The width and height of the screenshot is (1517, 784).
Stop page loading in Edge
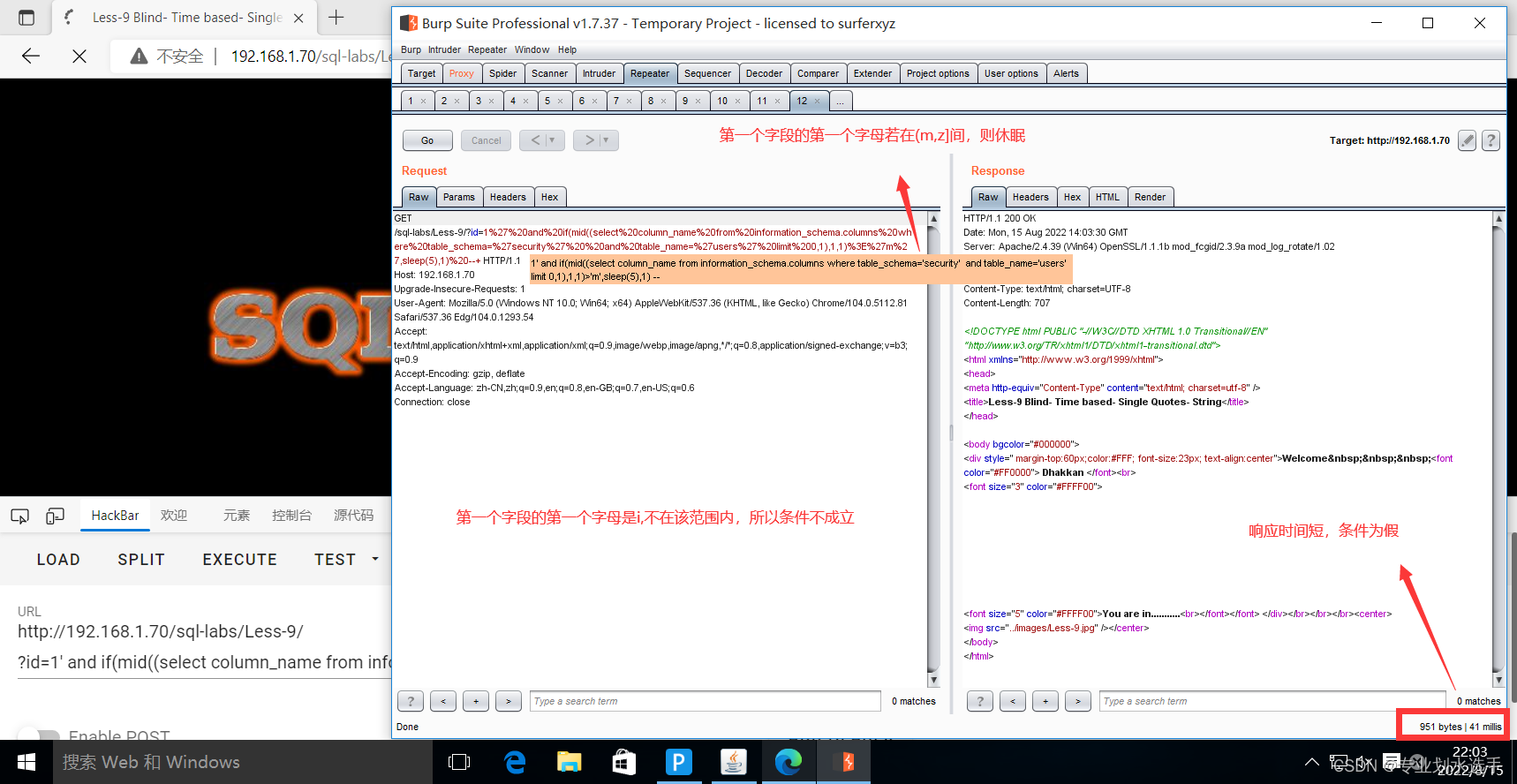tap(79, 57)
